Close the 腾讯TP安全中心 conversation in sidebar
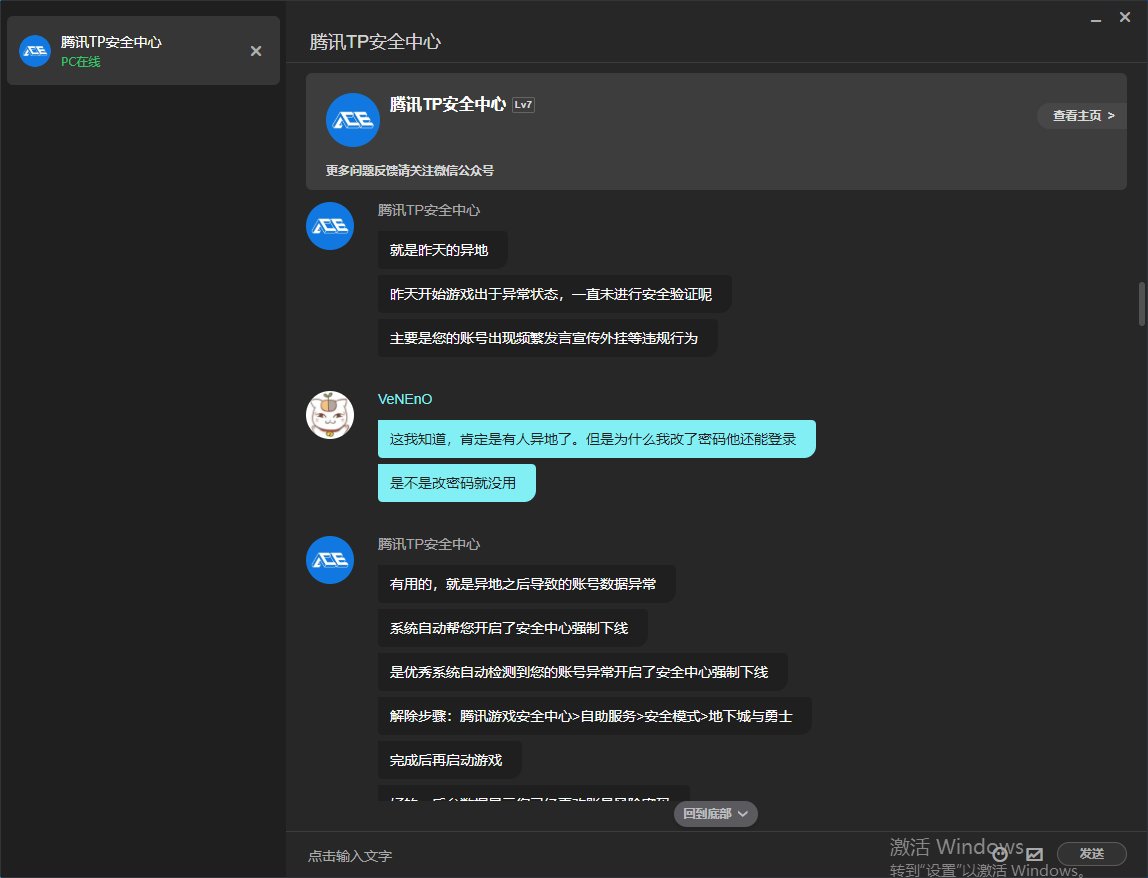The image size is (1148, 878). (256, 51)
